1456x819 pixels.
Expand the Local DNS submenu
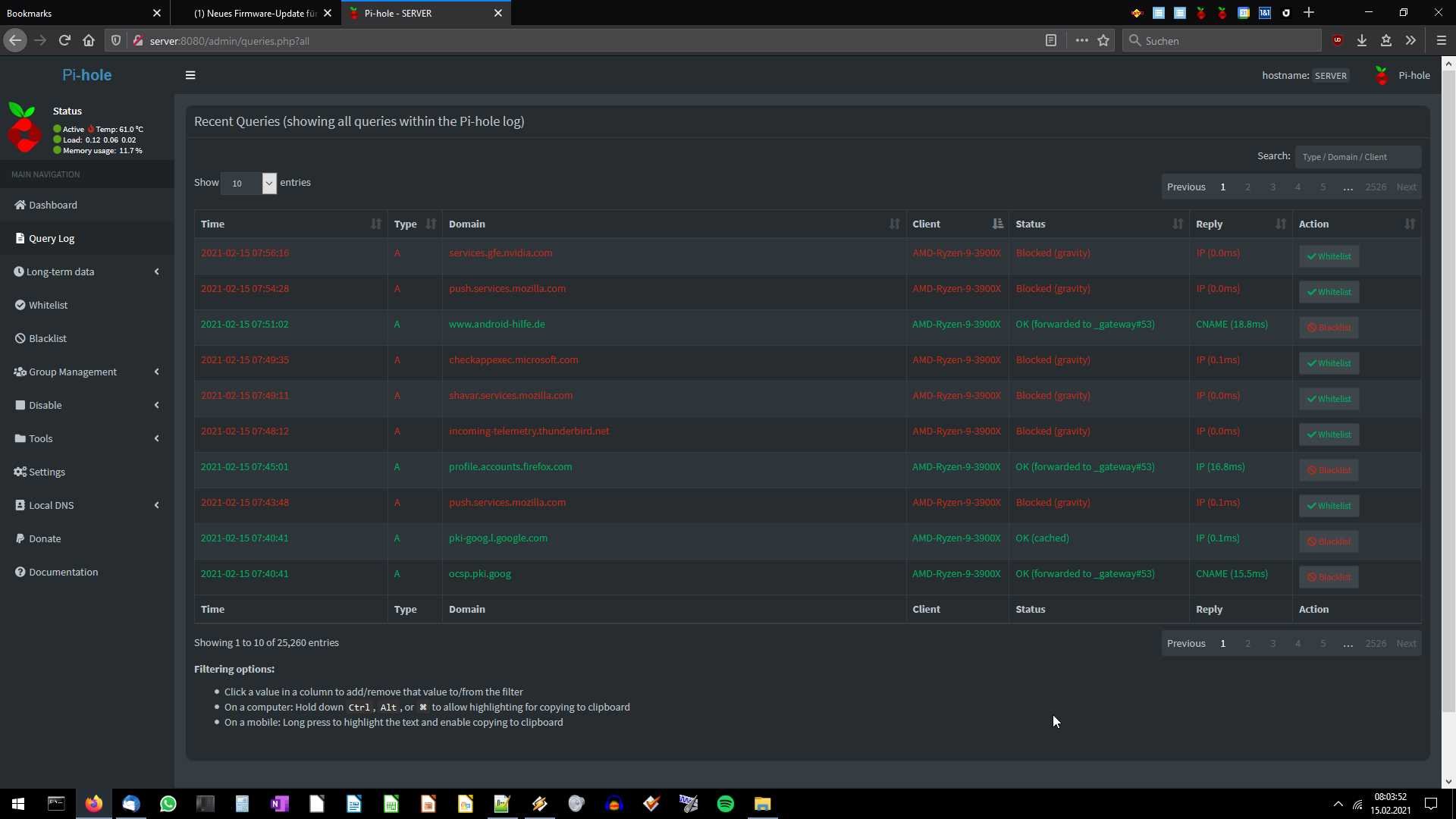(87, 505)
